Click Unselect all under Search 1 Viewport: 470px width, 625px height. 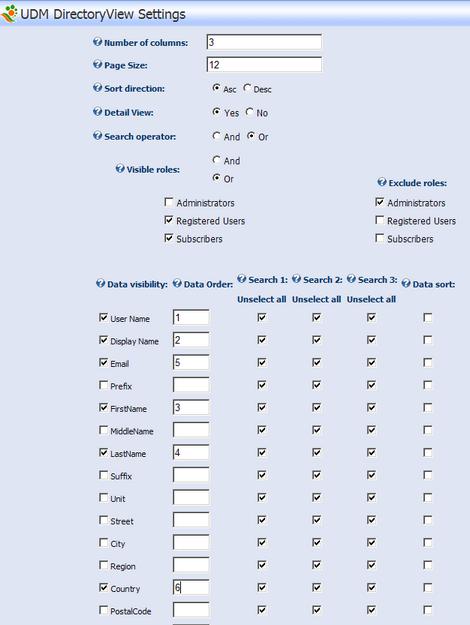tap(262, 299)
